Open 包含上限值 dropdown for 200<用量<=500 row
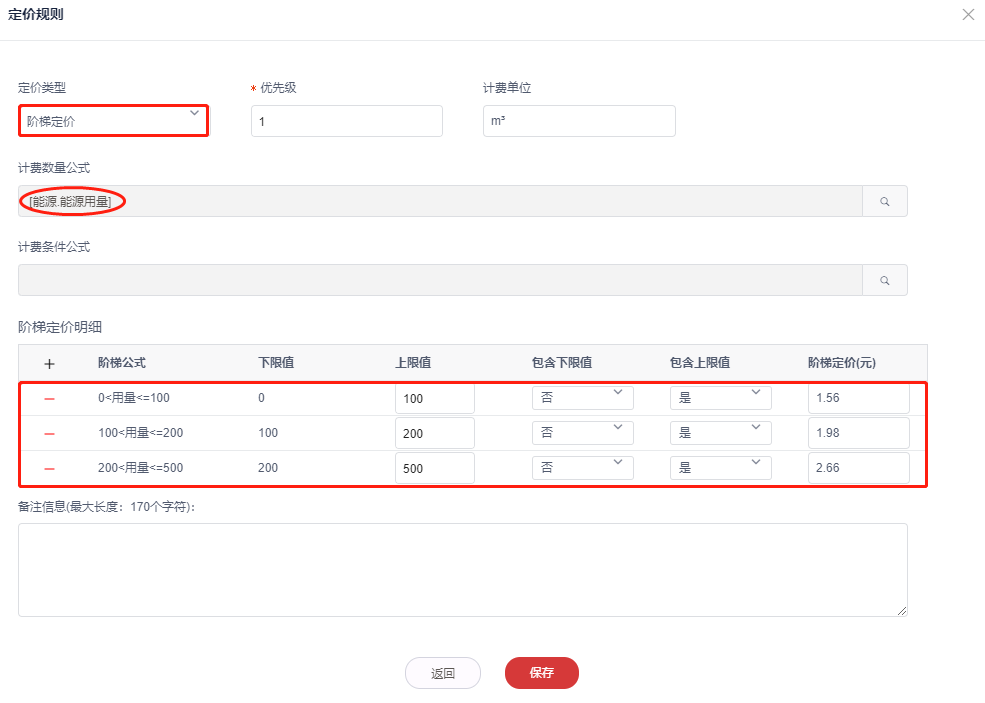 [720, 468]
